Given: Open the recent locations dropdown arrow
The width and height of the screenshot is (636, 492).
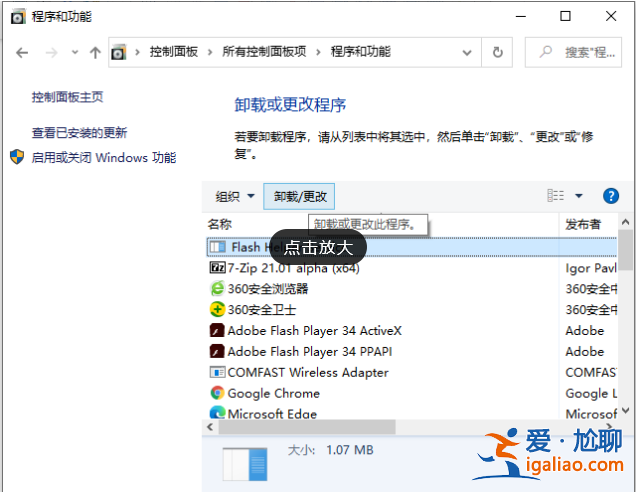Looking at the screenshot, I should coord(75,52).
